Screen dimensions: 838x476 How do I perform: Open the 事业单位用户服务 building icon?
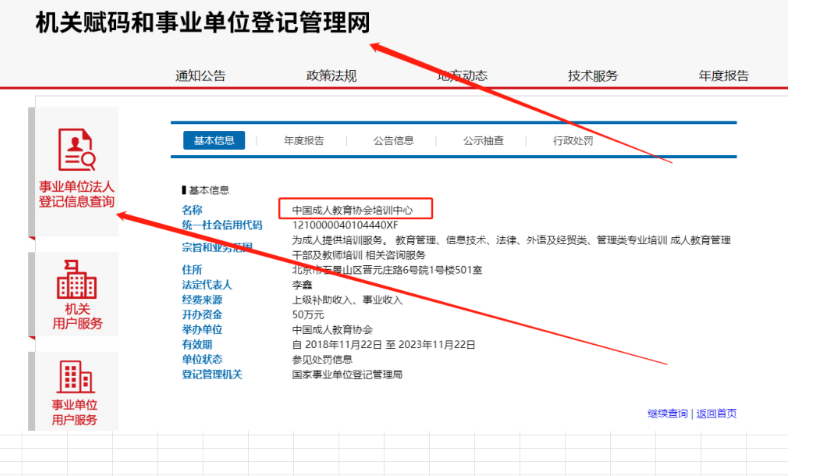75,377
